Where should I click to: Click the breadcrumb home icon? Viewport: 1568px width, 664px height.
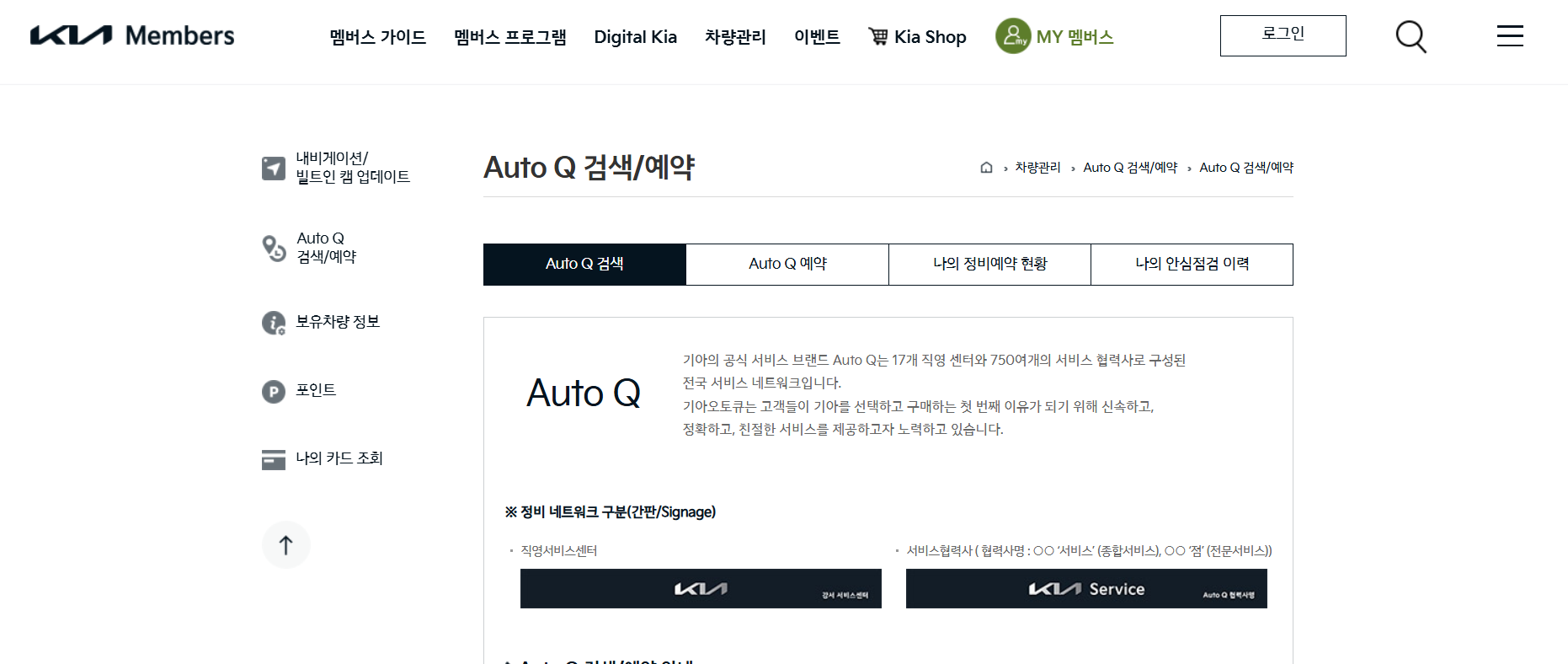[x=987, y=168]
